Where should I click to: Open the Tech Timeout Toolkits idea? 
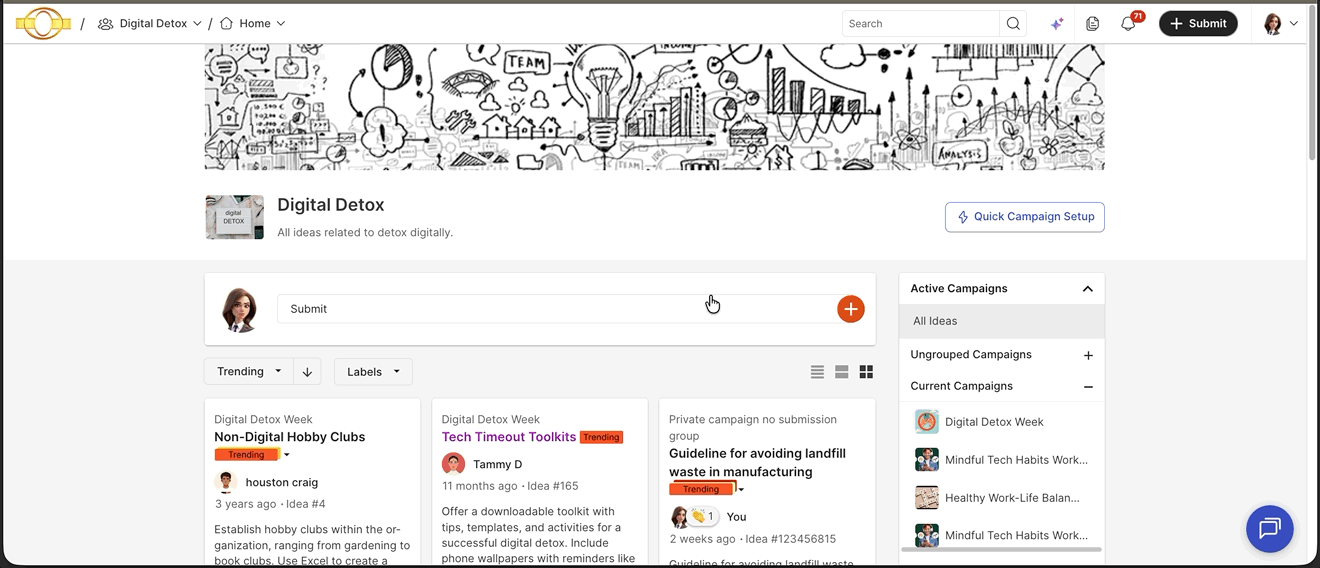click(509, 437)
